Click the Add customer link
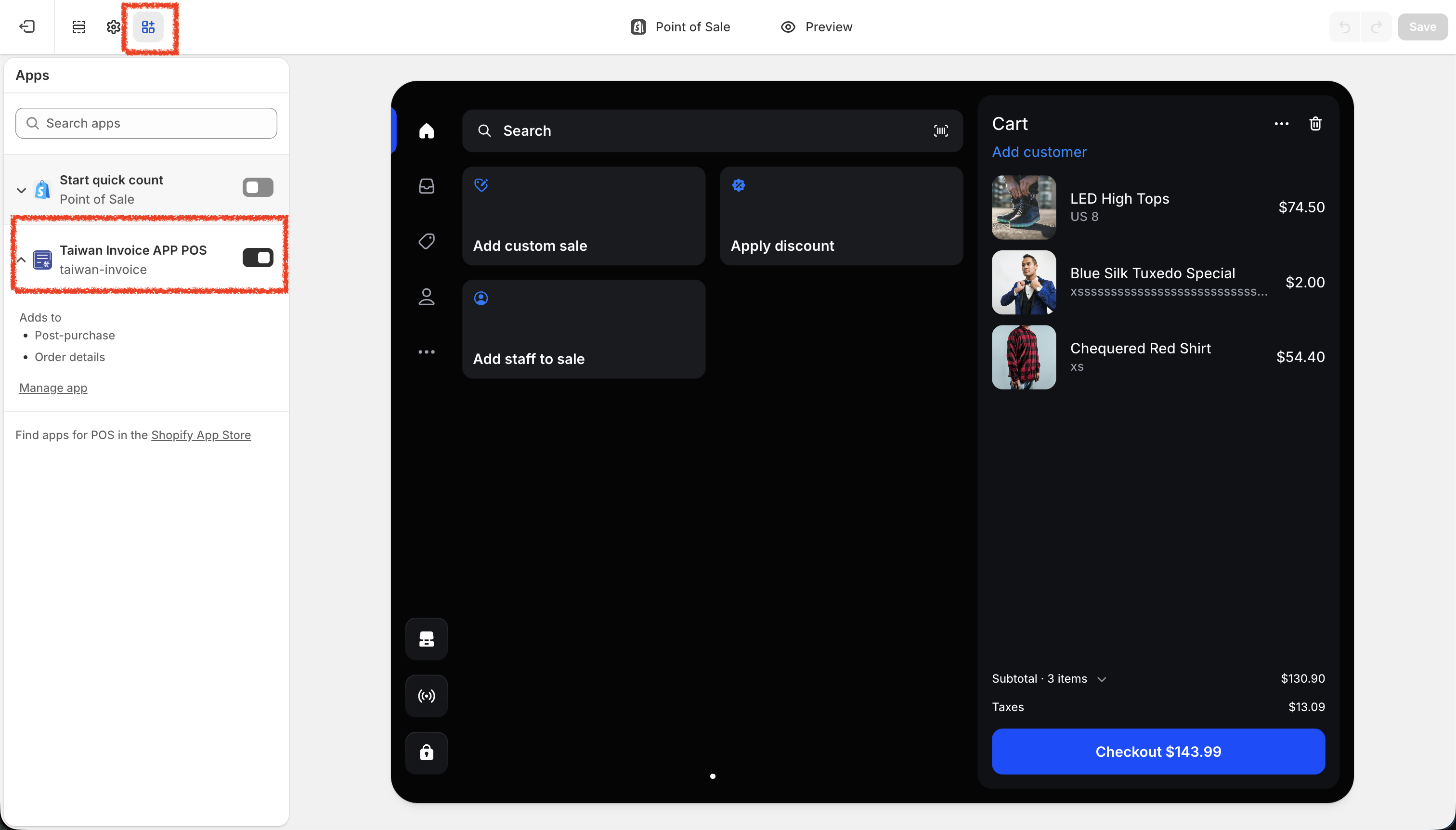 coord(1039,152)
